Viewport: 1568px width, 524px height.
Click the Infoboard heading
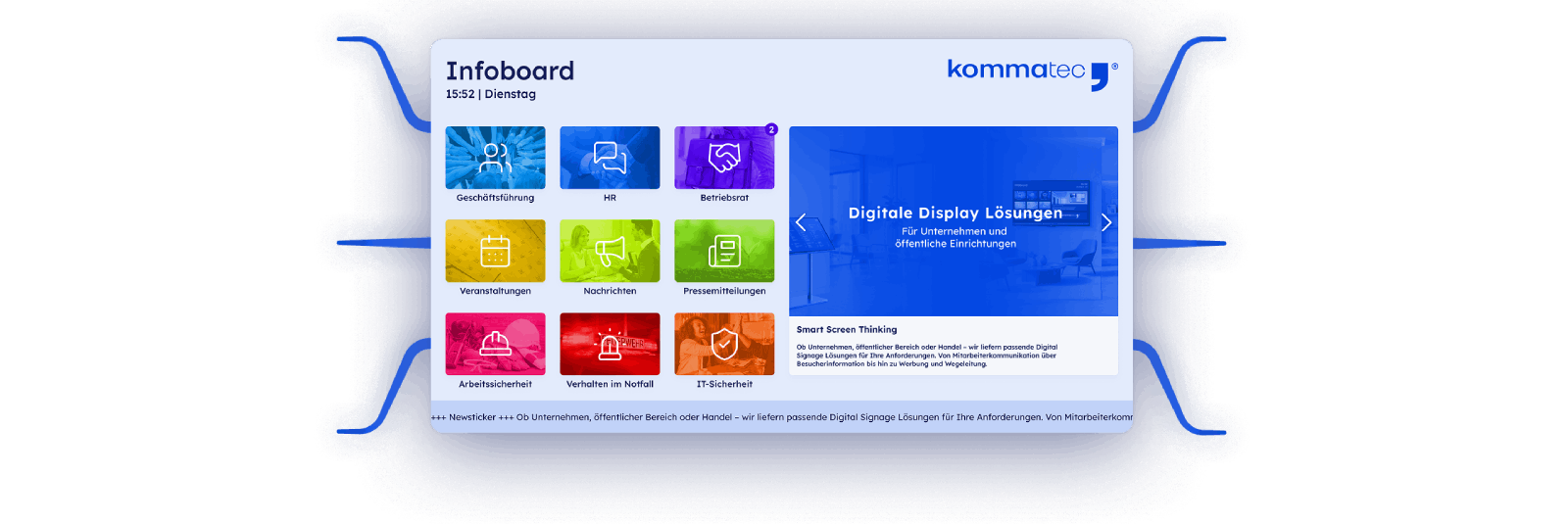point(510,71)
